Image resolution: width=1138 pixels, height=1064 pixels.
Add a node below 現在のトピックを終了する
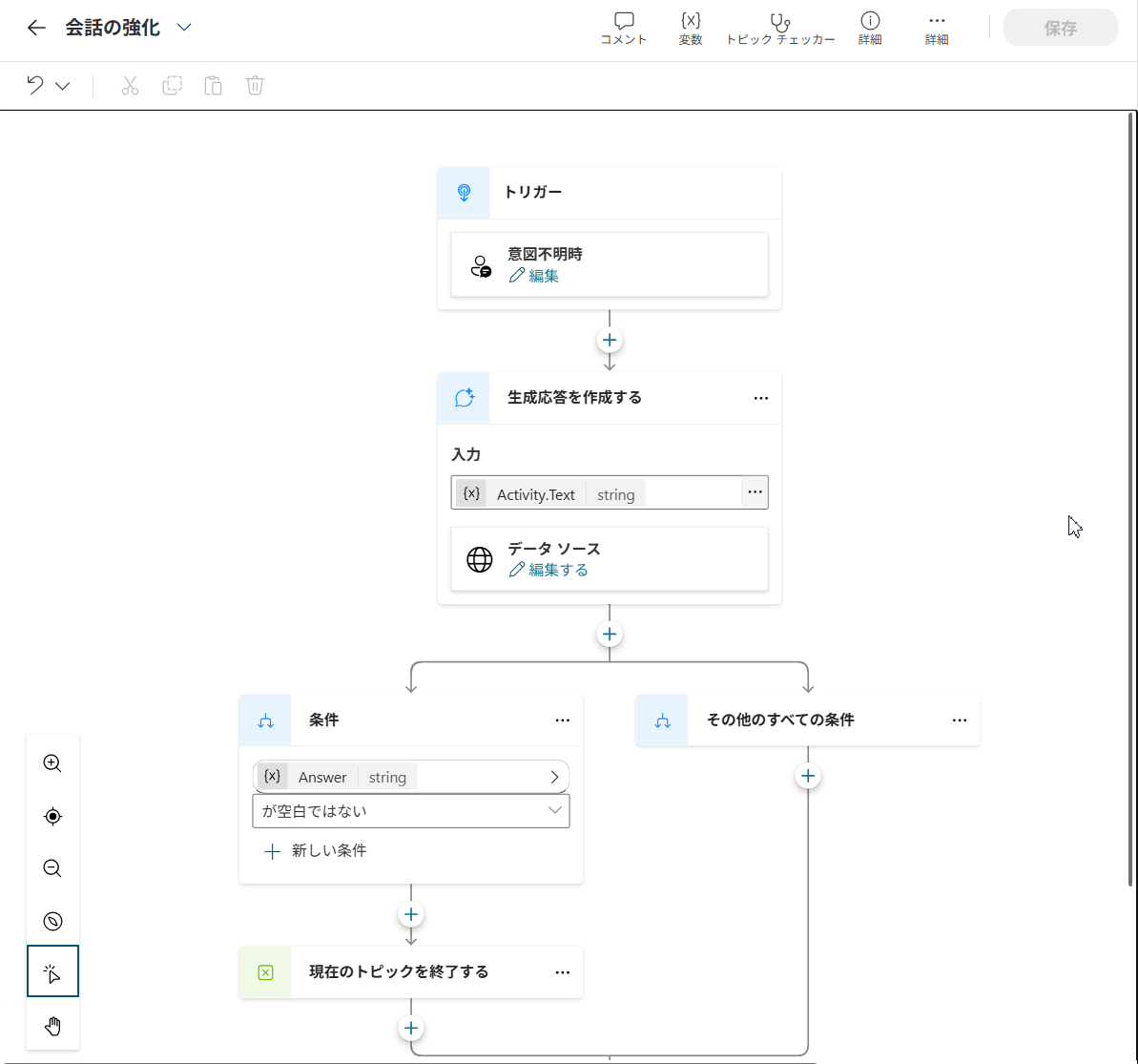411,1029
